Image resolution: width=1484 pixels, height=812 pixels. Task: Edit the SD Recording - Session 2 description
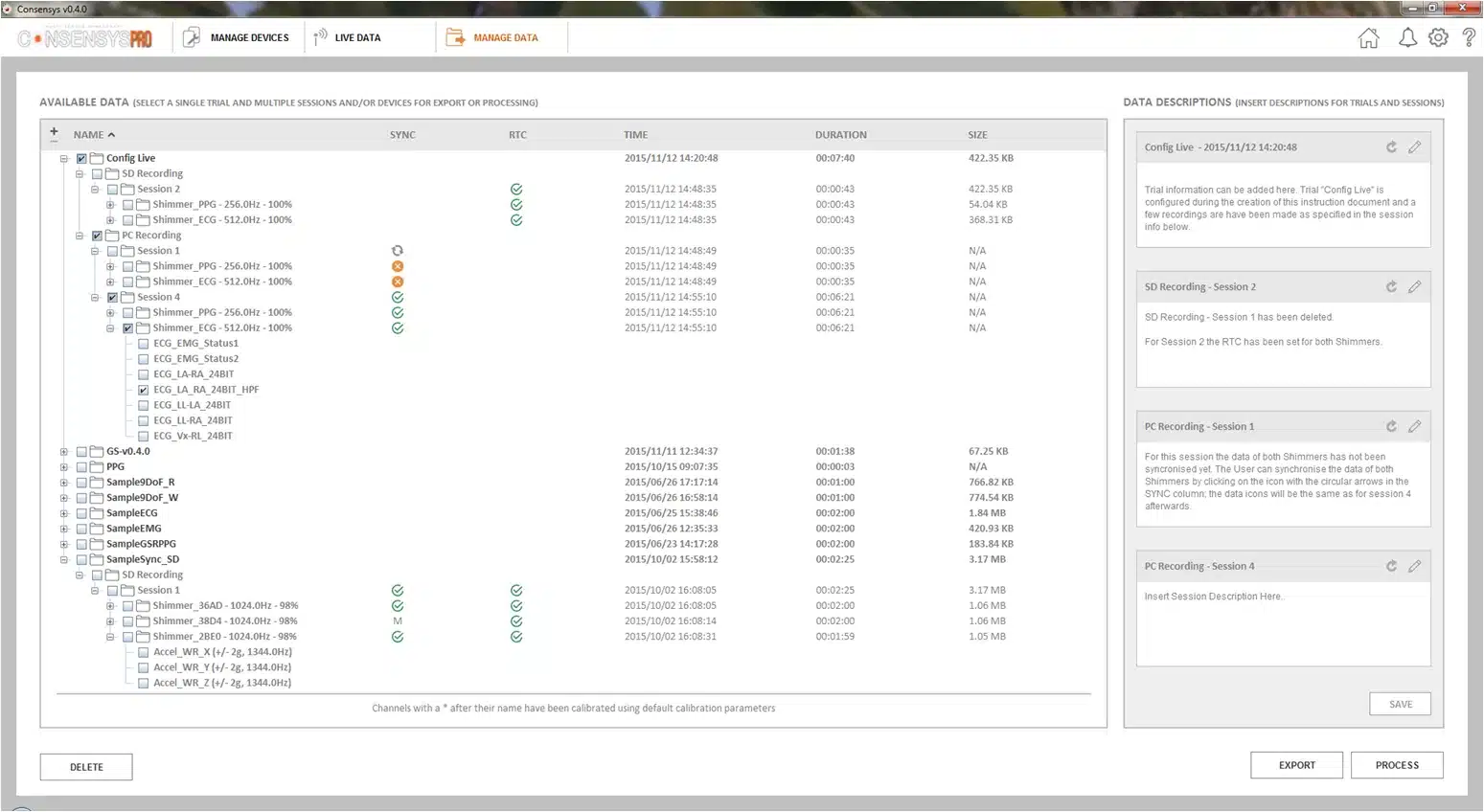click(x=1414, y=287)
